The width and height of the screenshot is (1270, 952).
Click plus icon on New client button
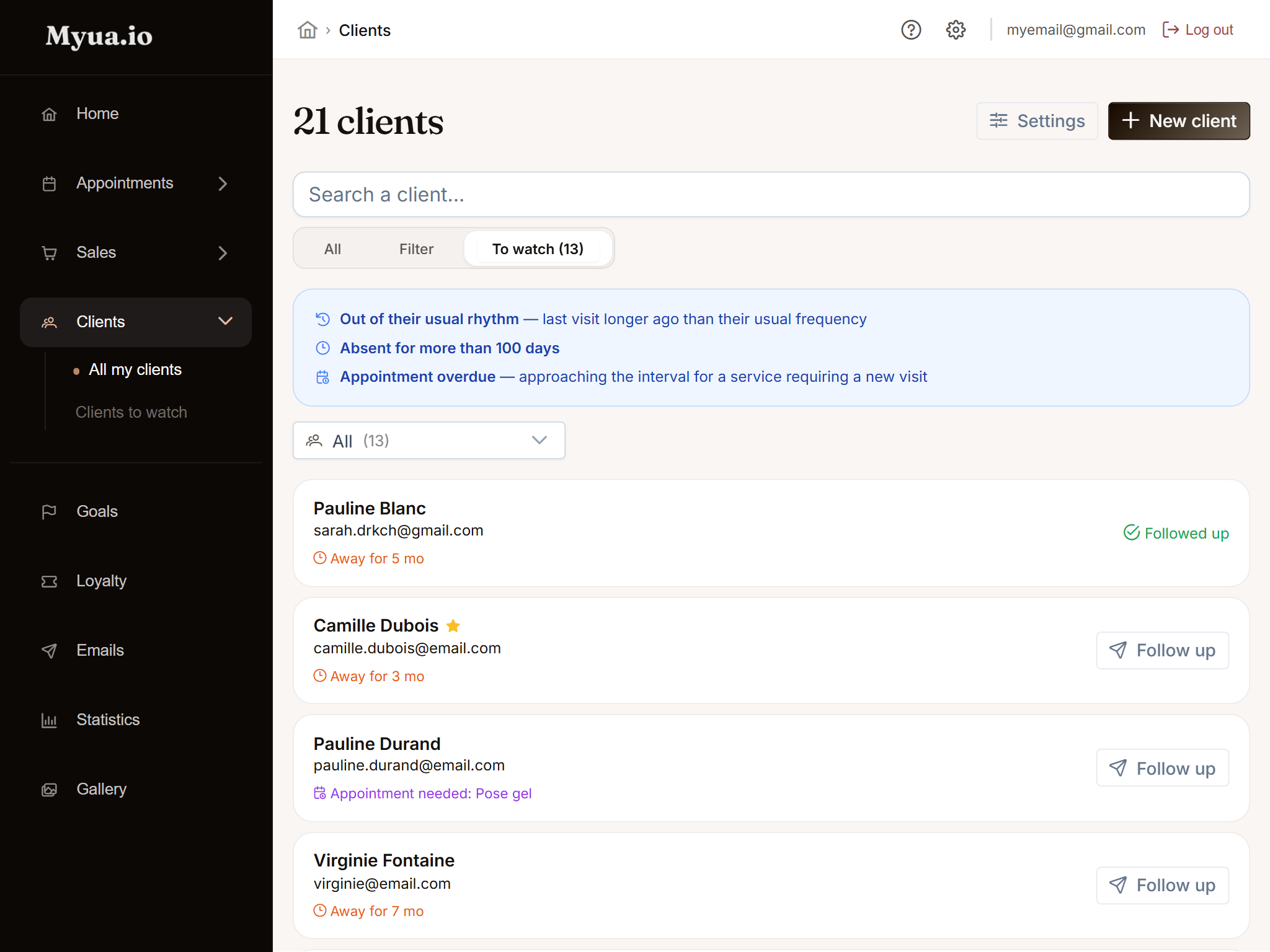pyautogui.click(x=1130, y=120)
